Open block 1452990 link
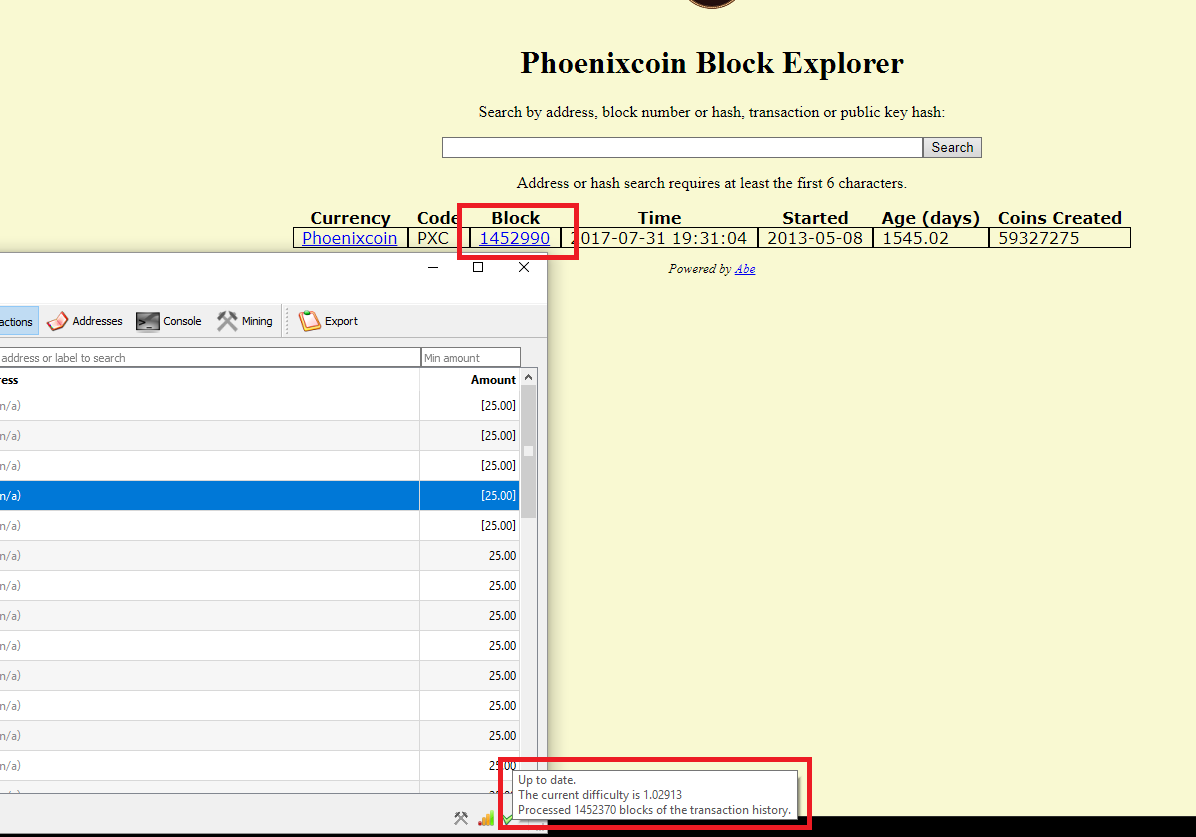 click(x=514, y=238)
